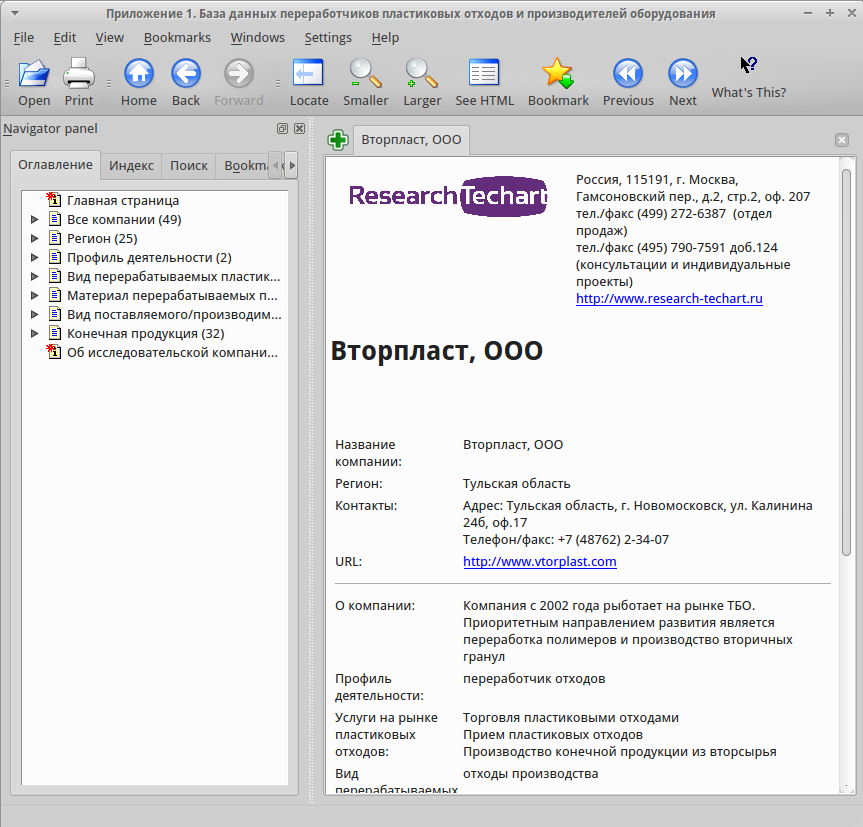Open the www.vtorplast.com link

[540, 561]
